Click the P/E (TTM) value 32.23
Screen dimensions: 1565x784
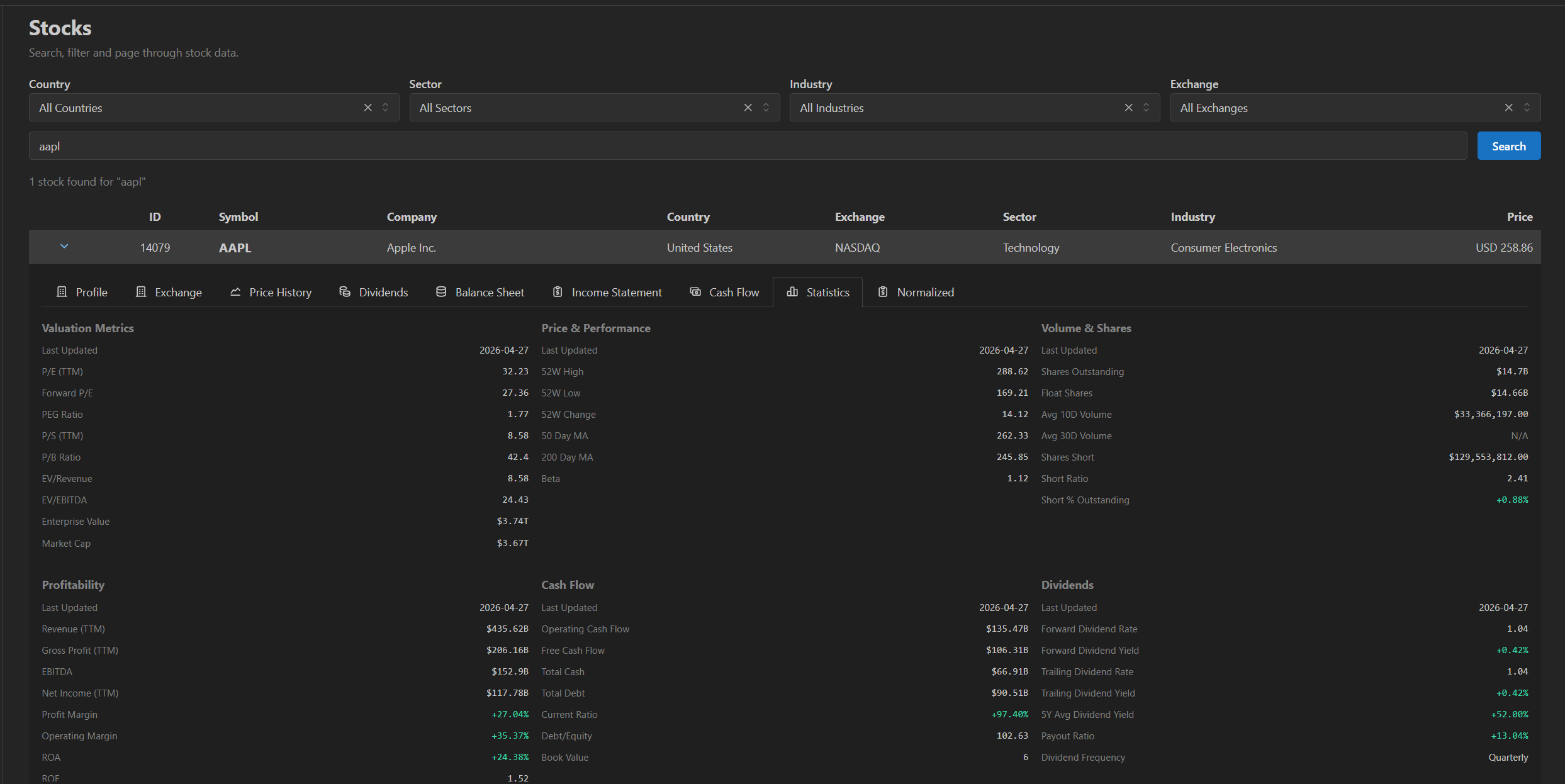(x=515, y=372)
